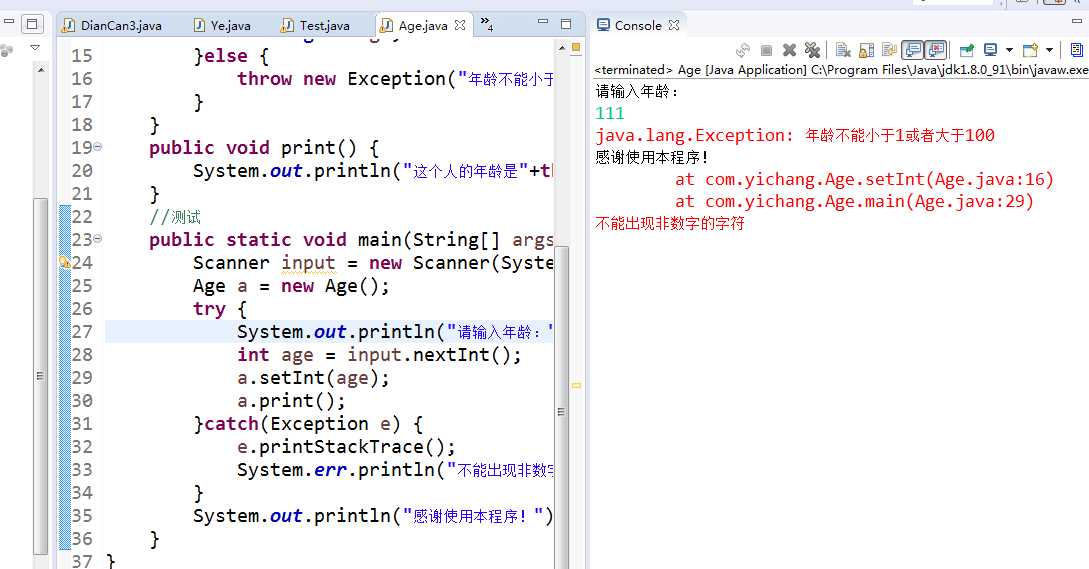Remove the launch with single X icon
1089x569 pixels.
[x=789, y=50]
